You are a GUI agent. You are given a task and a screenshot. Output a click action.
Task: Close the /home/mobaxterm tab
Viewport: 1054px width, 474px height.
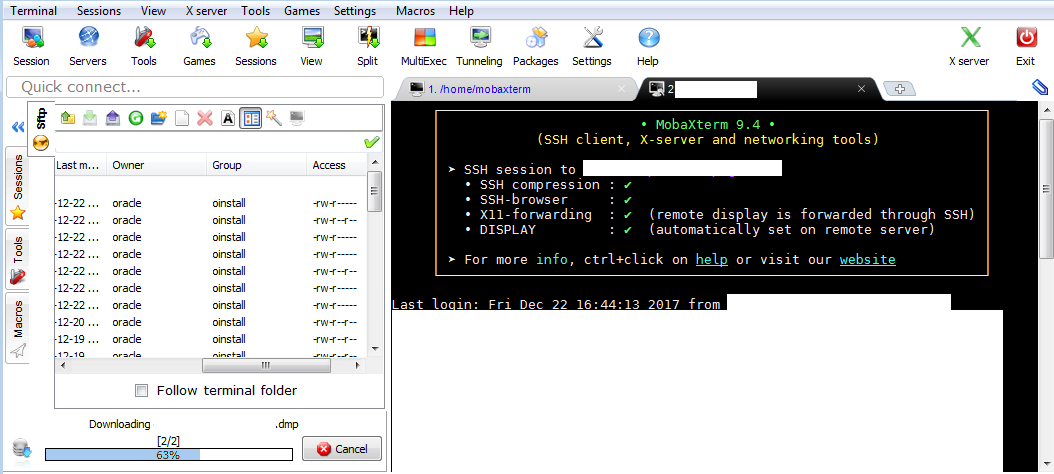click(x=622, y=89)
